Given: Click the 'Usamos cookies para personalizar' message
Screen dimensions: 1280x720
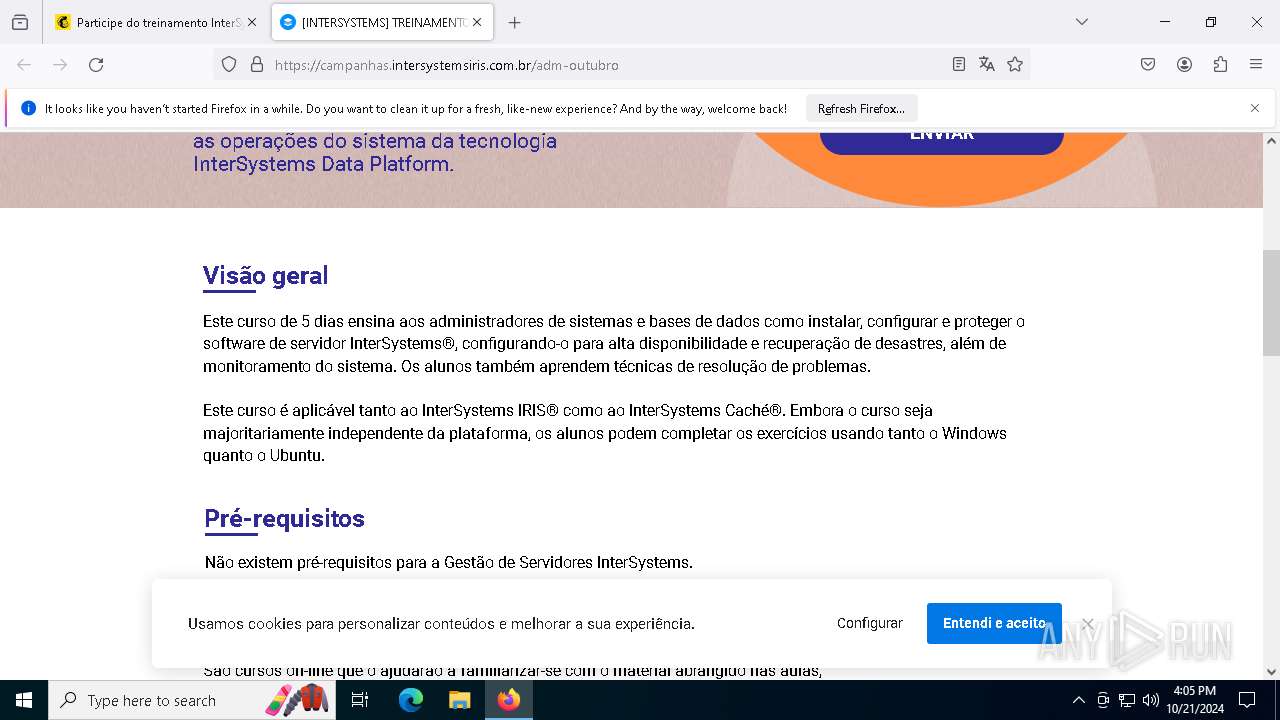Looking at the screenshot, I should coord(441,624).
